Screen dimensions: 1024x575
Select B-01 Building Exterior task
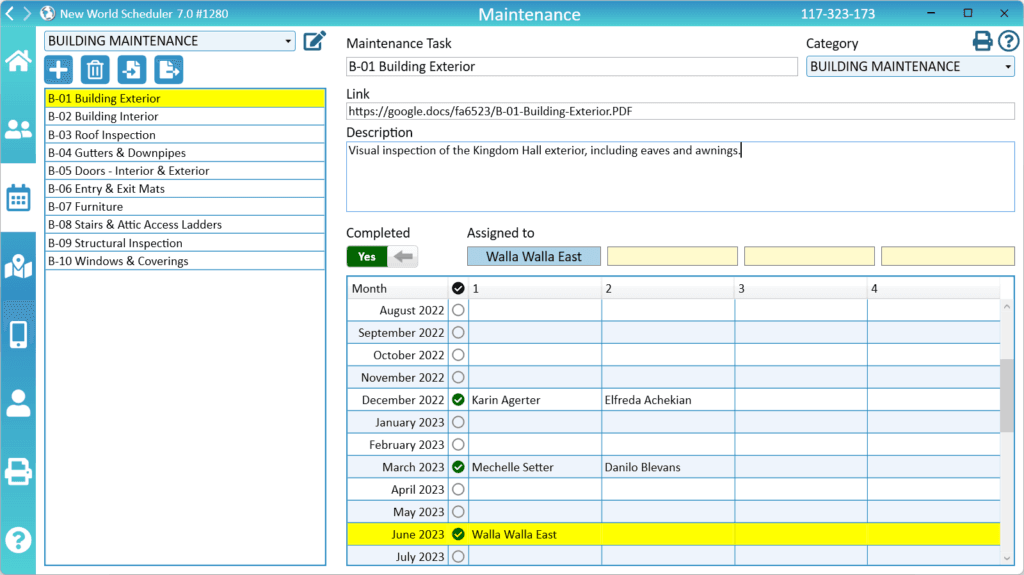tap(185, 98)
